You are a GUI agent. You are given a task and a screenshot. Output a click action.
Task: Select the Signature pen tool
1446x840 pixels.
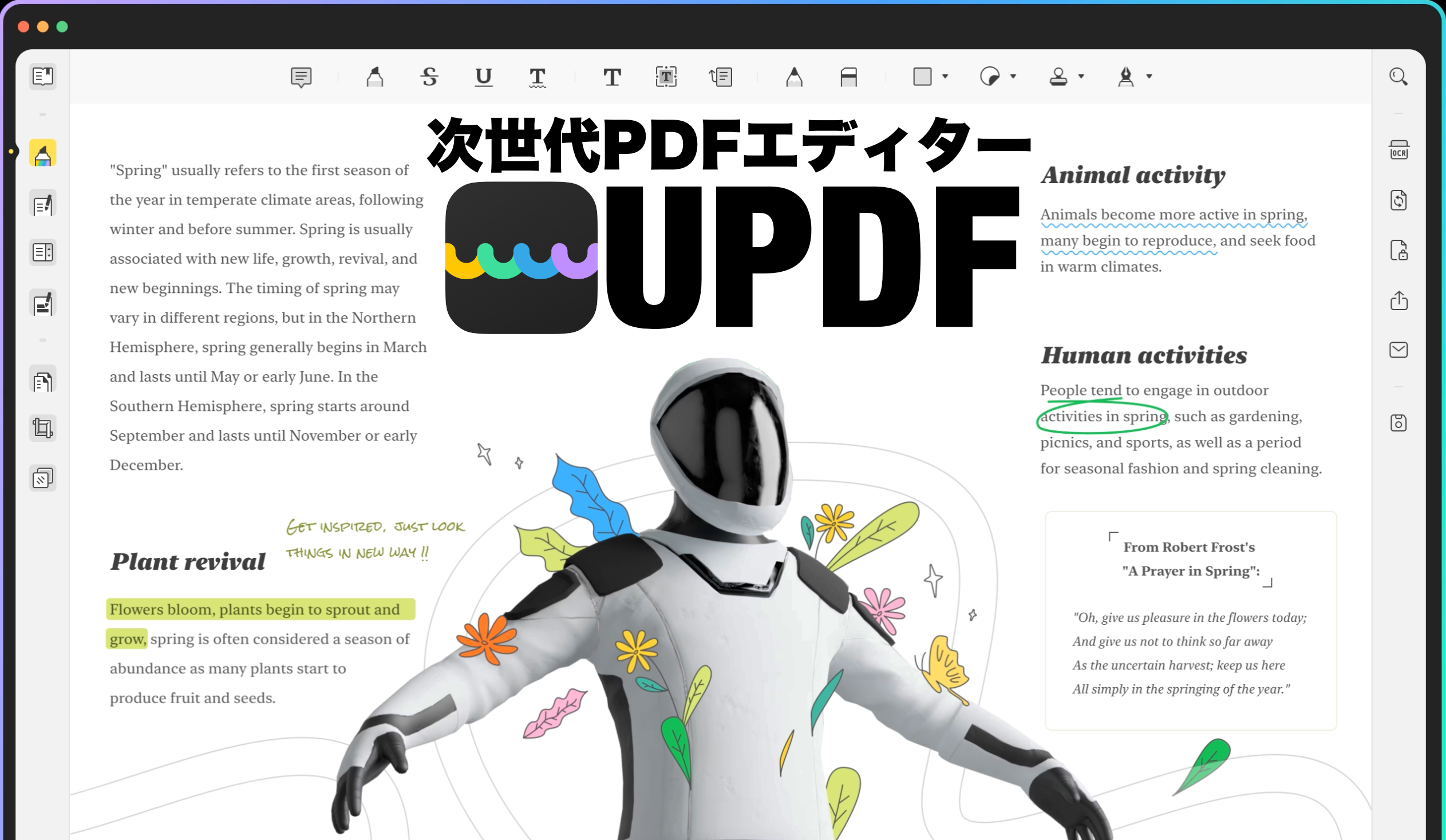point(1126,77)
